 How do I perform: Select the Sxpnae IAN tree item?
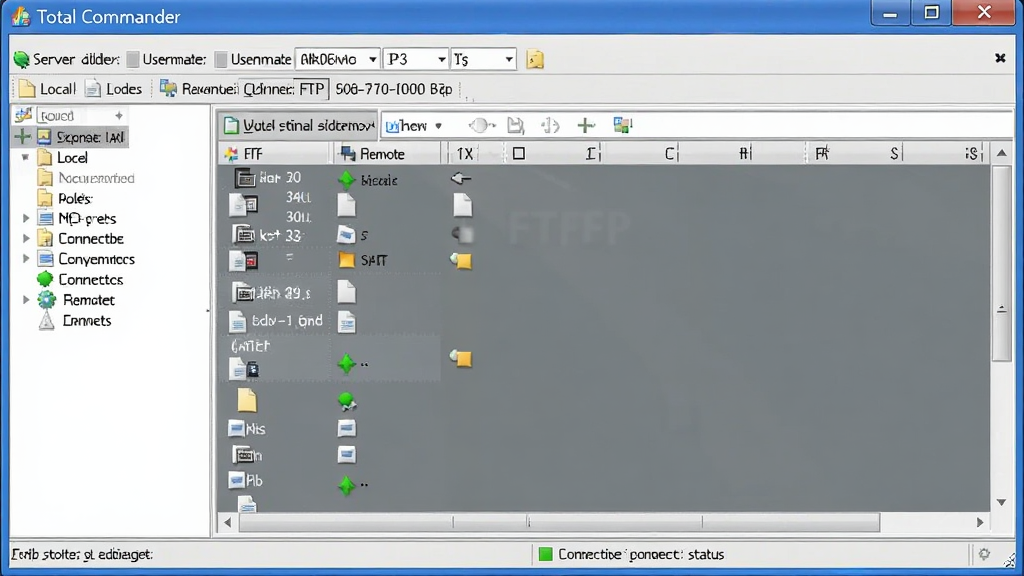[80, 137]
